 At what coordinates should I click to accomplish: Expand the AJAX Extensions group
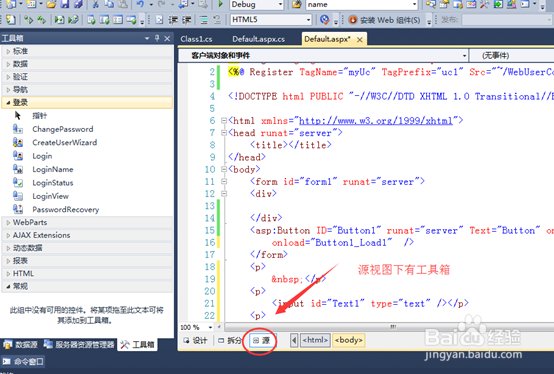(87, 235)
